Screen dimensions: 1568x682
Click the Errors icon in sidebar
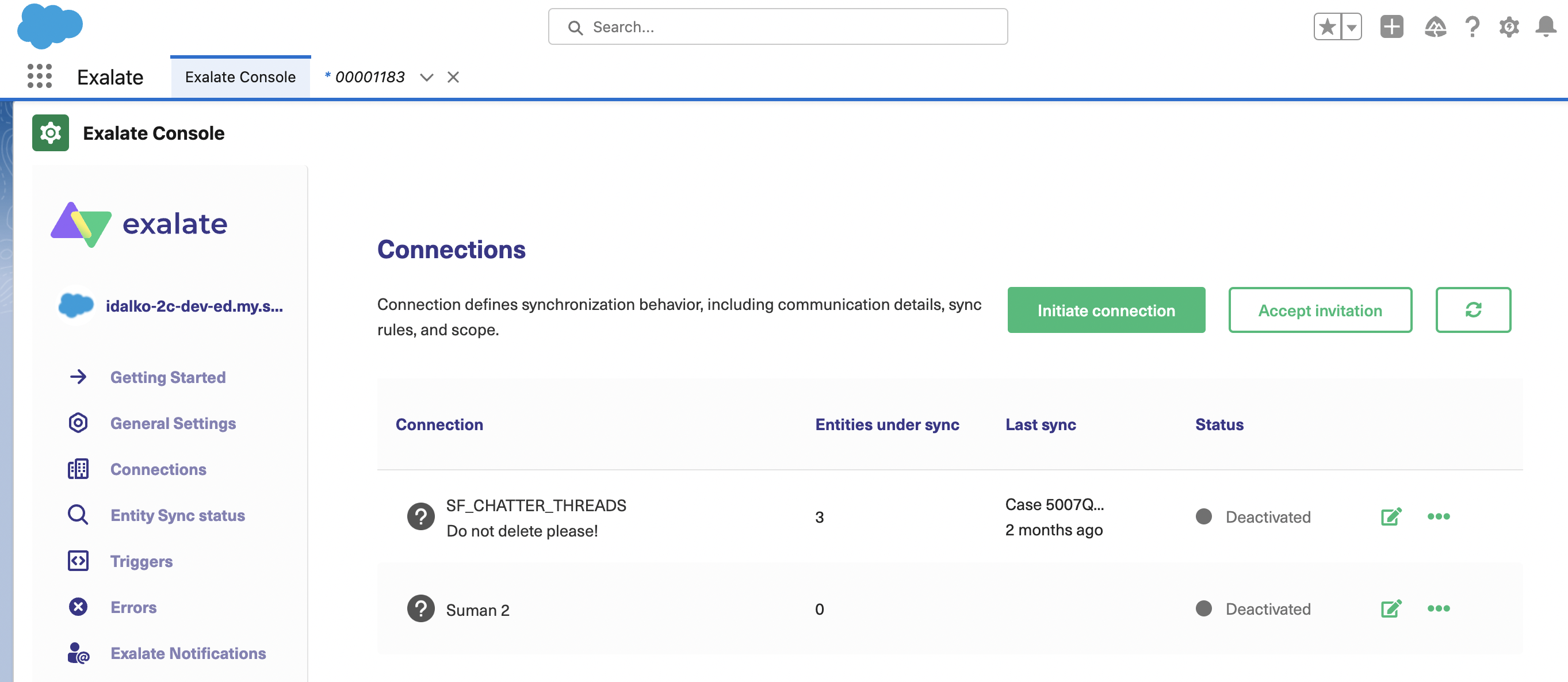click(x=77, y=607)
